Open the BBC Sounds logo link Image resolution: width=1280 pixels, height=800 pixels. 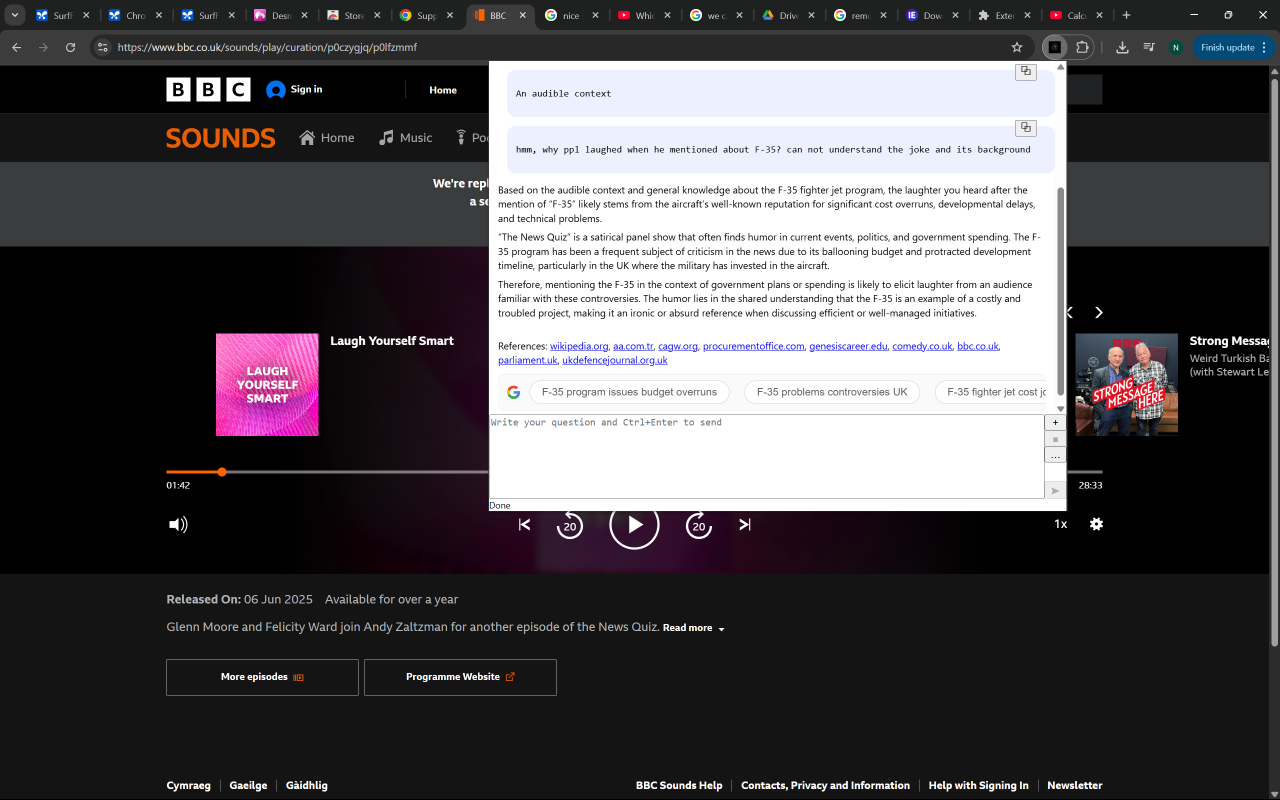[x=220, y=138]
